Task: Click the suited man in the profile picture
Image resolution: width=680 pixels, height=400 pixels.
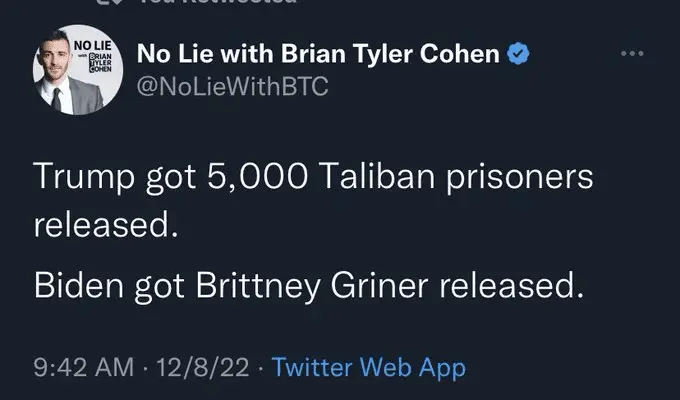Action: click(60, 82)
